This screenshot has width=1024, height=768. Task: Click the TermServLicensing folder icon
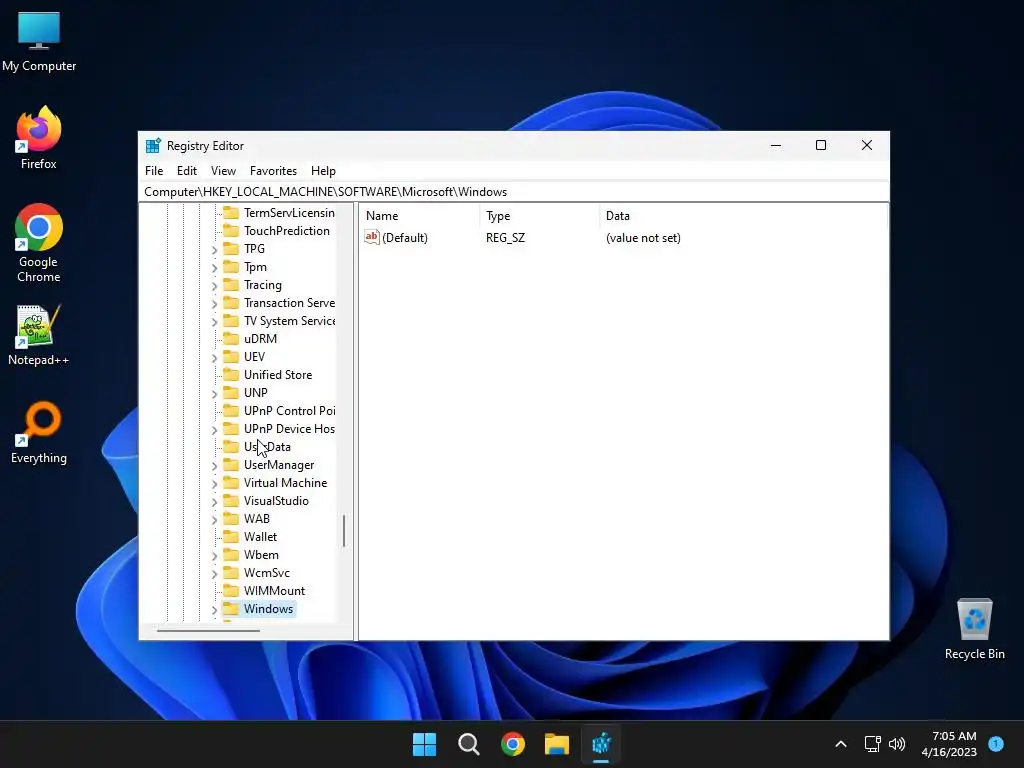tap(231, 213)
